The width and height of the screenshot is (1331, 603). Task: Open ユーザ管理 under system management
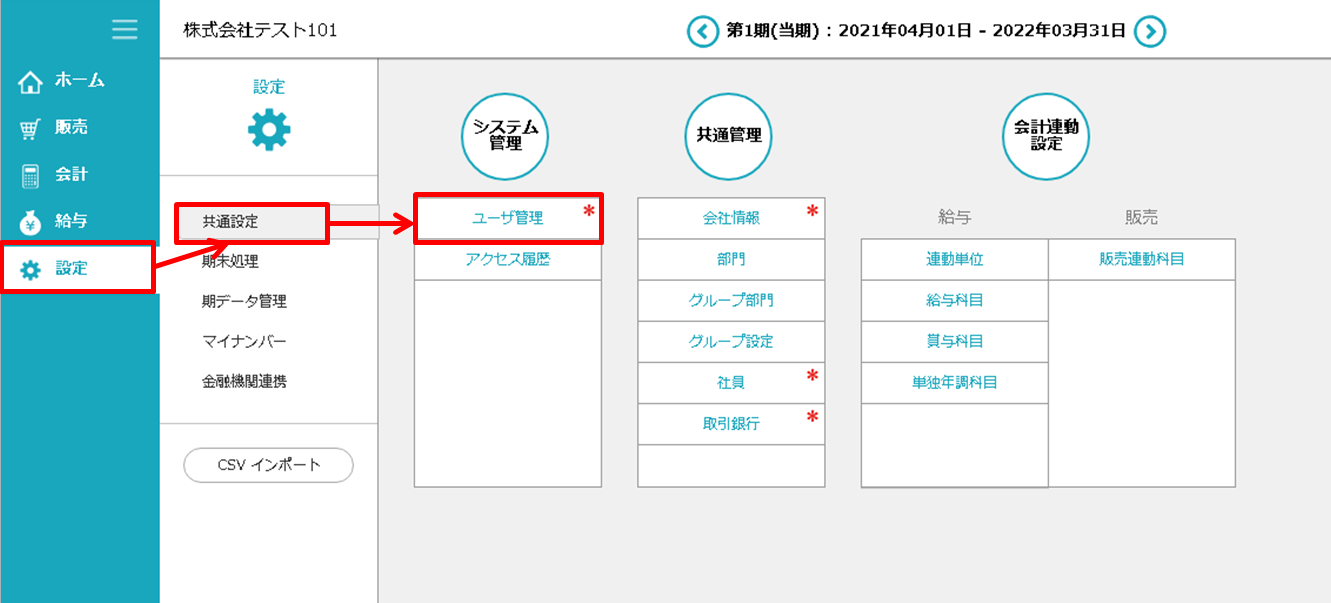(x=507, y=219)
